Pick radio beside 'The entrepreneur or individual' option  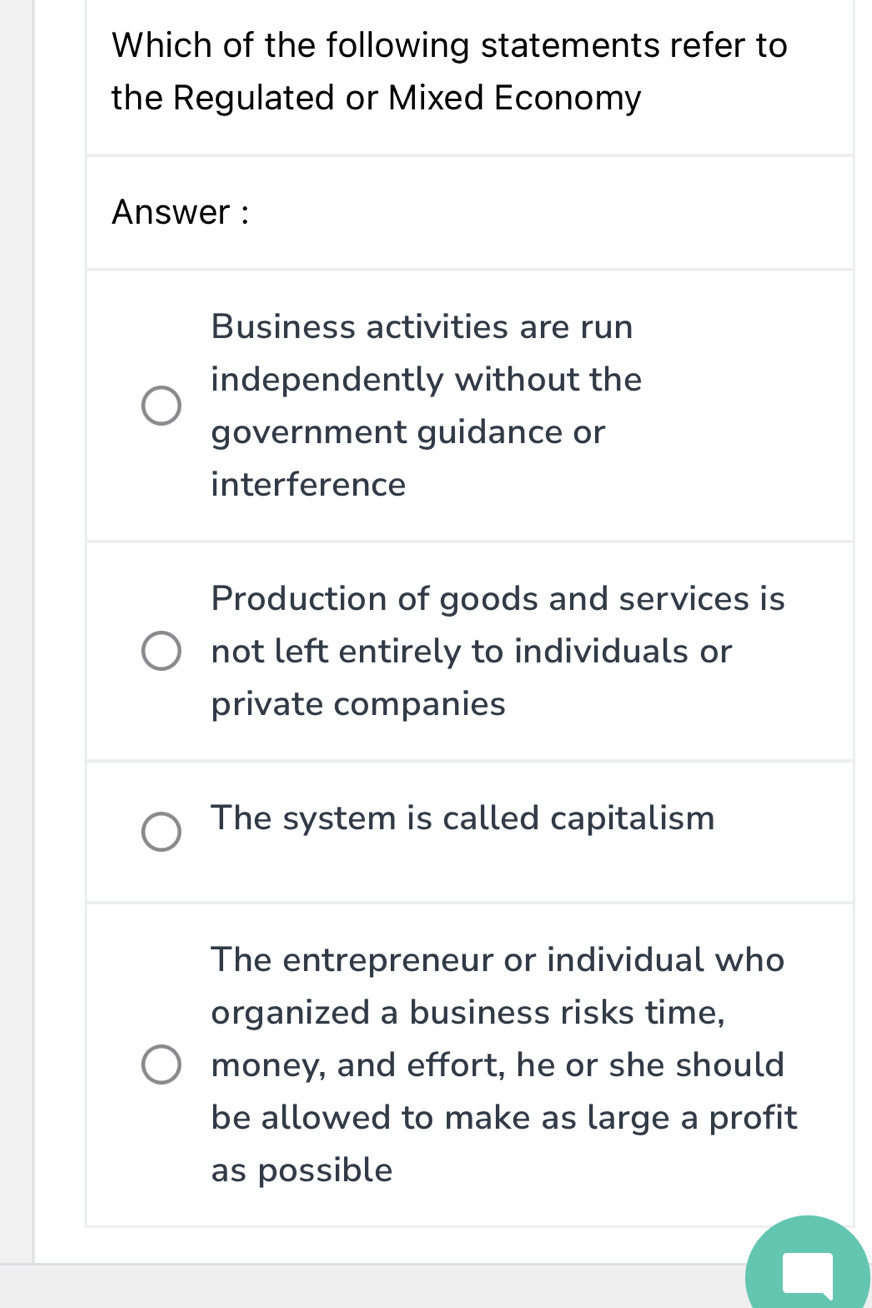[161, 1065]
